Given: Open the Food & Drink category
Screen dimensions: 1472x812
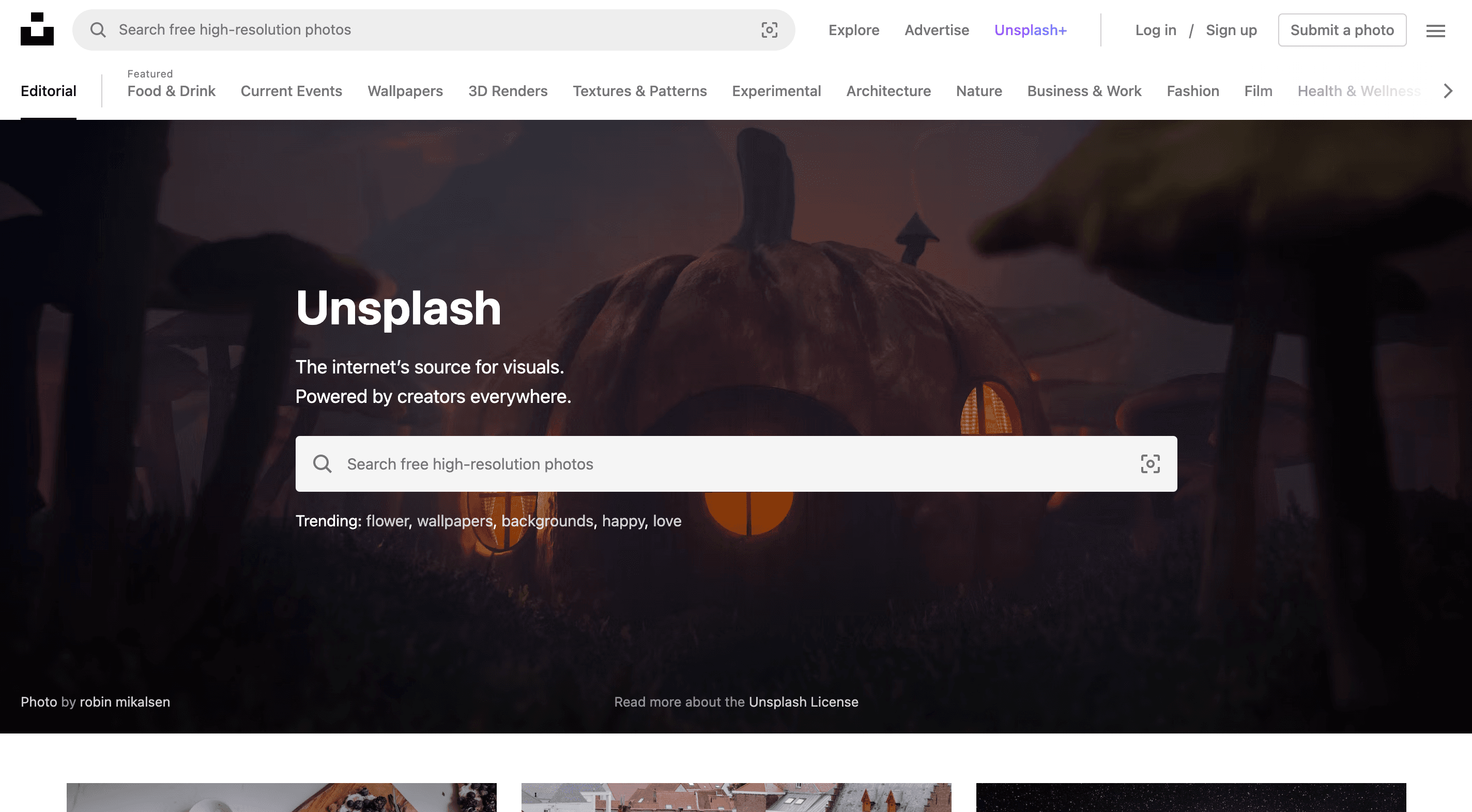Looking at the screenshot, I should tap(172, 91).
